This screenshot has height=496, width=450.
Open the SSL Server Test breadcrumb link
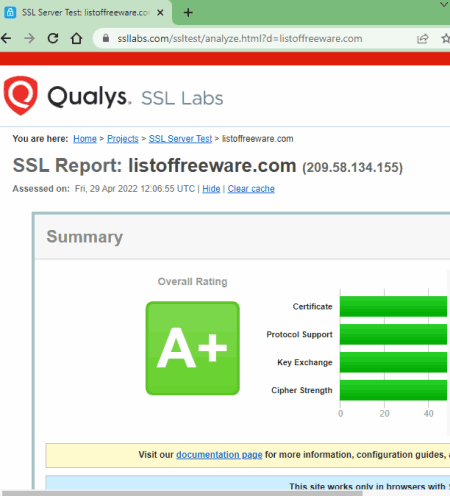point(180,139)
